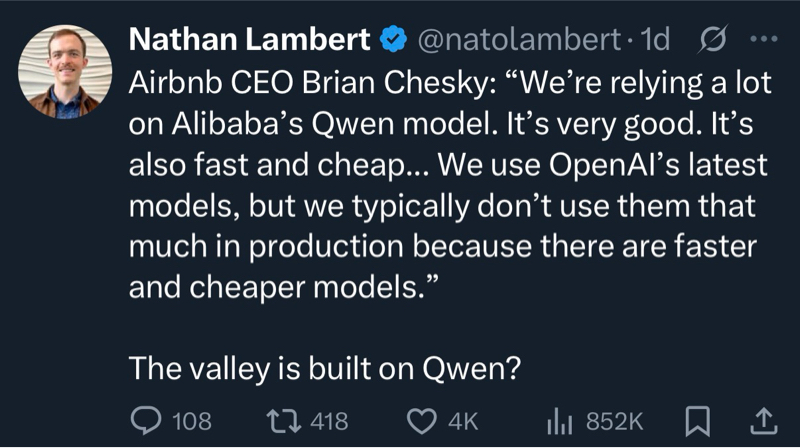This screenshot has width=800, height=448.
Task: Click the 4K likes count
Action: pos(462,420)
